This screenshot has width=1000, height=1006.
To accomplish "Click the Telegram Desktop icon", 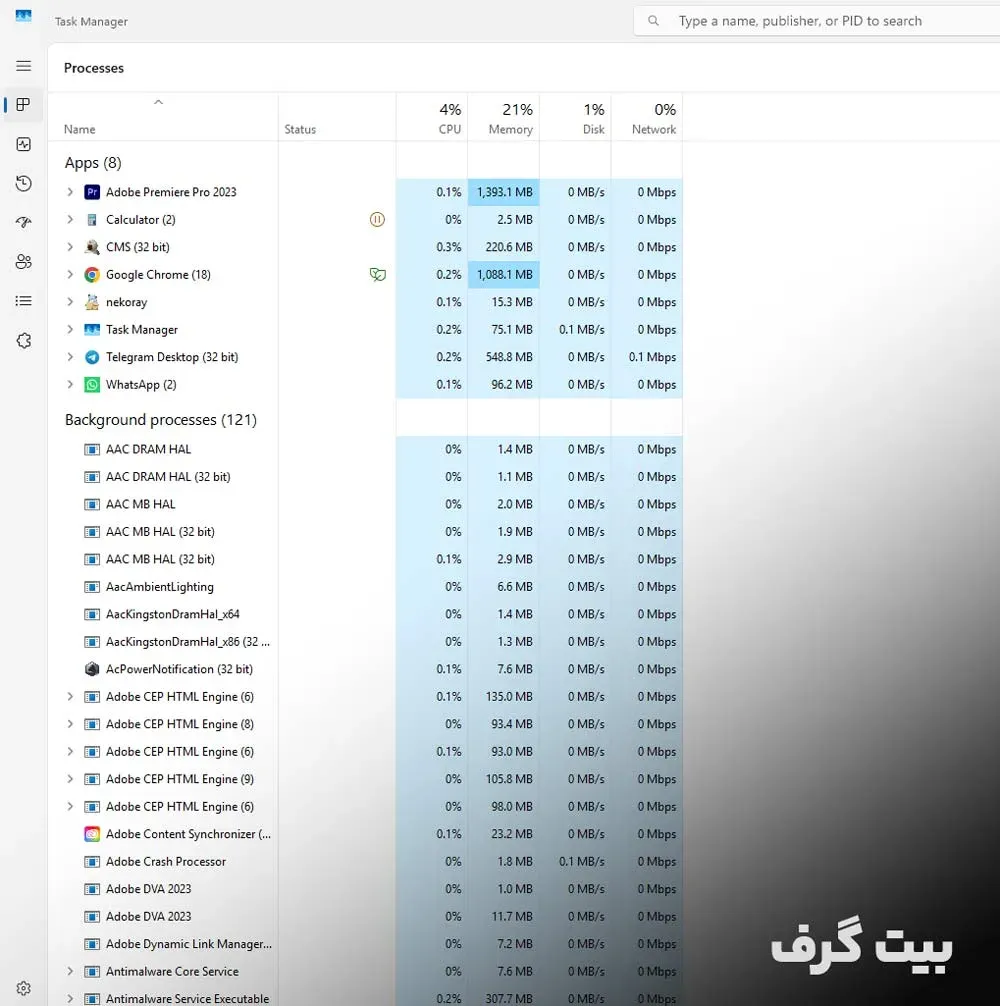I will coord(92,357).
